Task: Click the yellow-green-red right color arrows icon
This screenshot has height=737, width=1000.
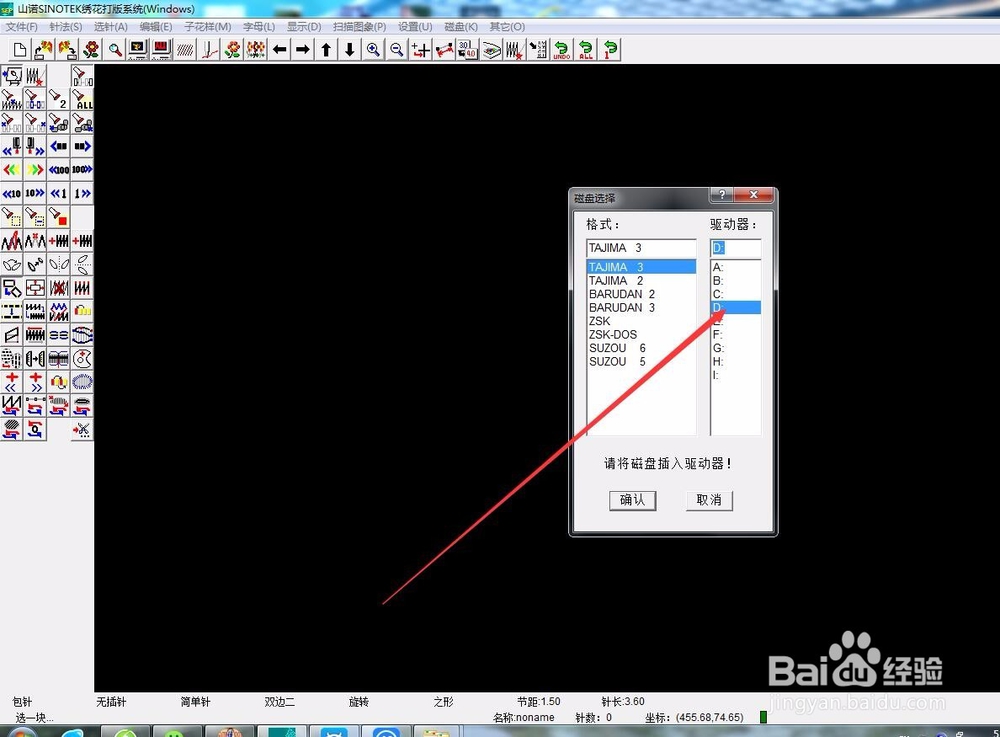Action: (35, 170)
